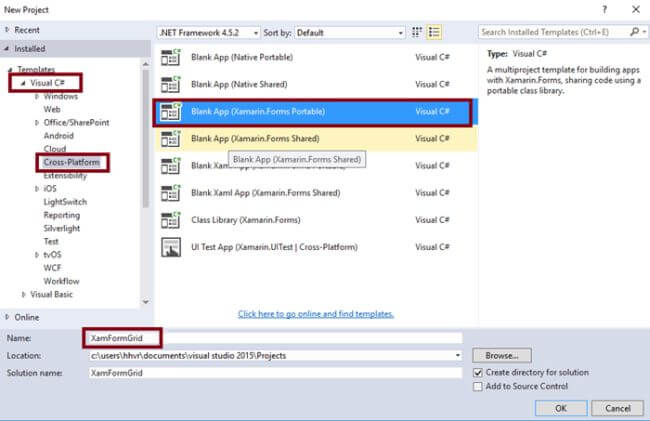650x421 pixels.
Task: Expand the tvOS tree node
Action: [37, 255]
